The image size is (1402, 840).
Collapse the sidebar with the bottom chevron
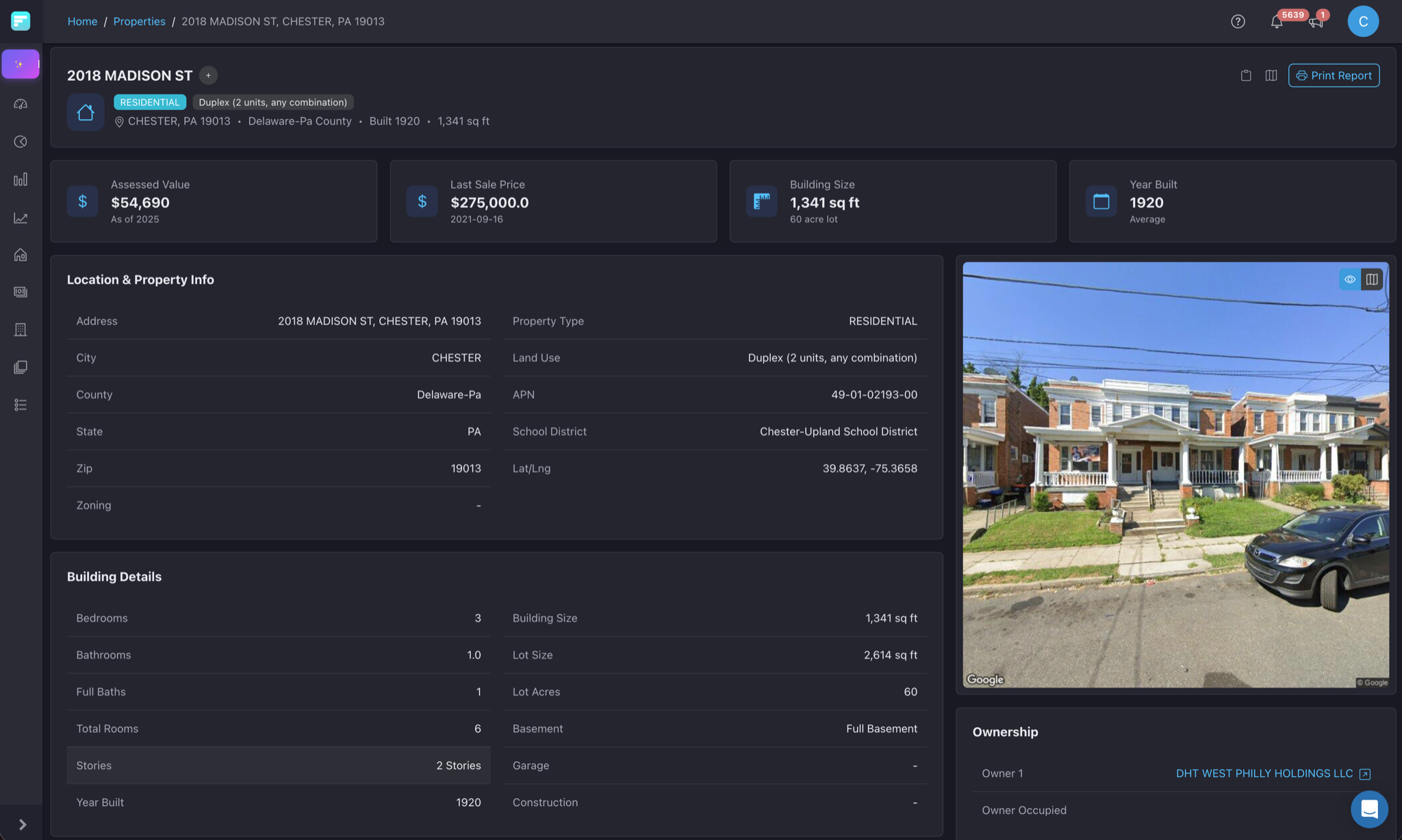tap(21, 824)
